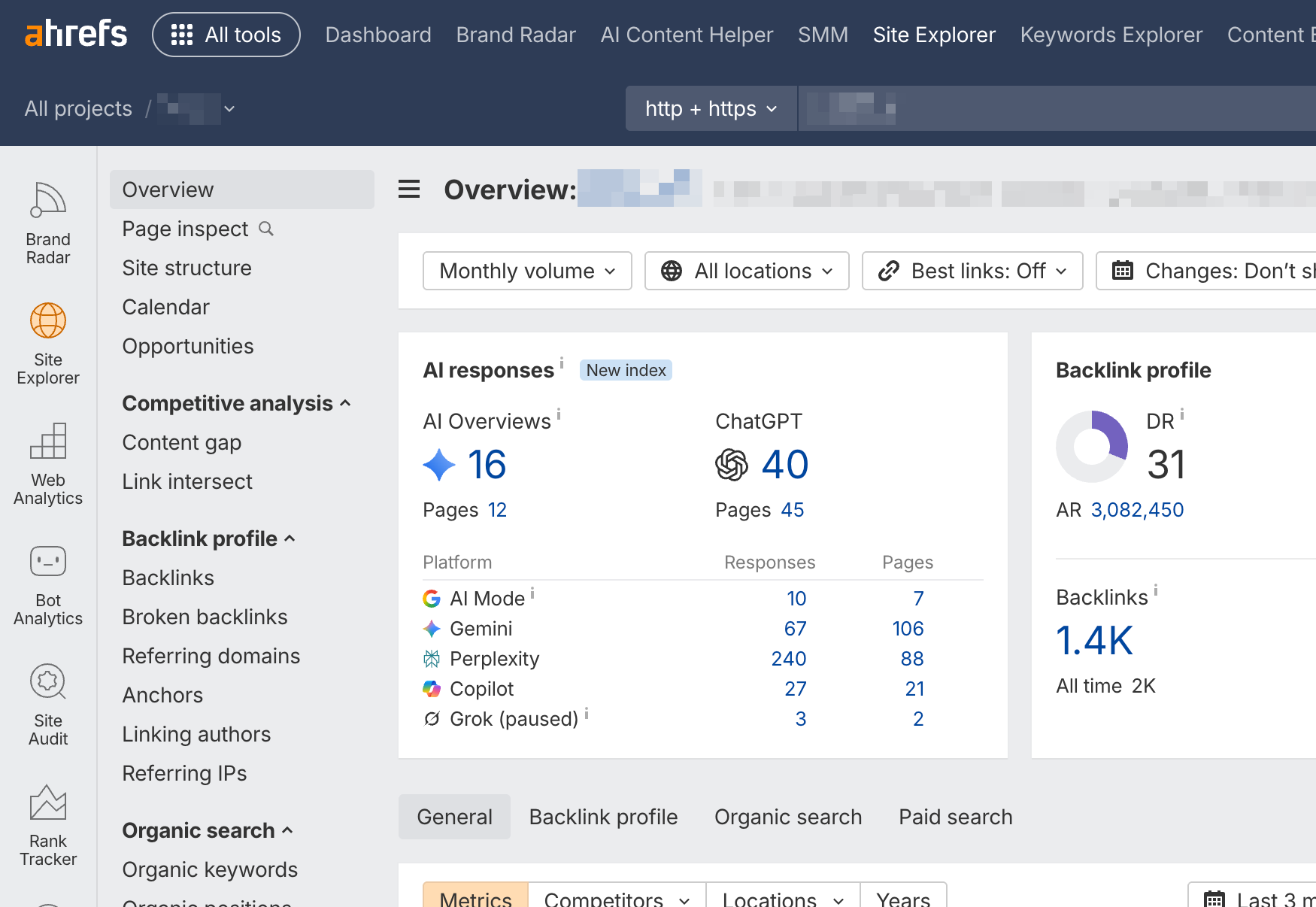Click the ChatGPT responses count 40

784,464
